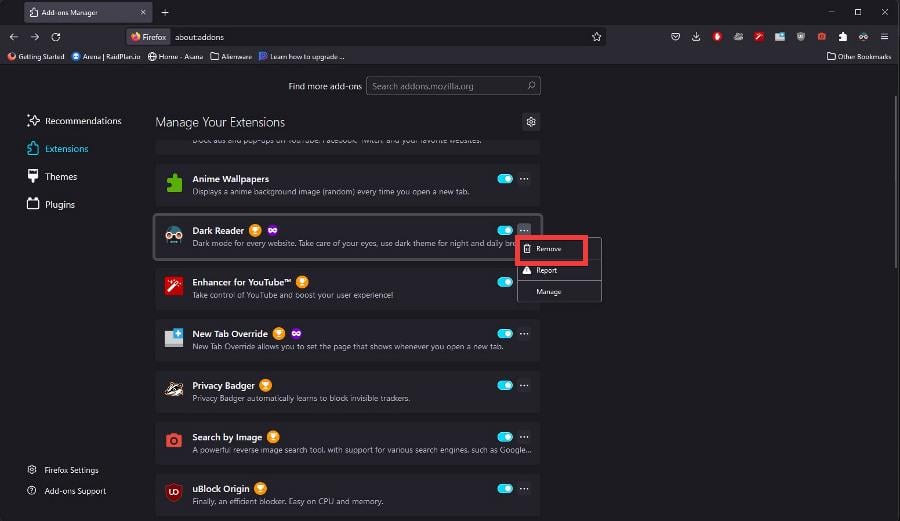The image size is (900, 521).
Task: Open the Search by Image toolbar icon
Action: coord(822,37)
